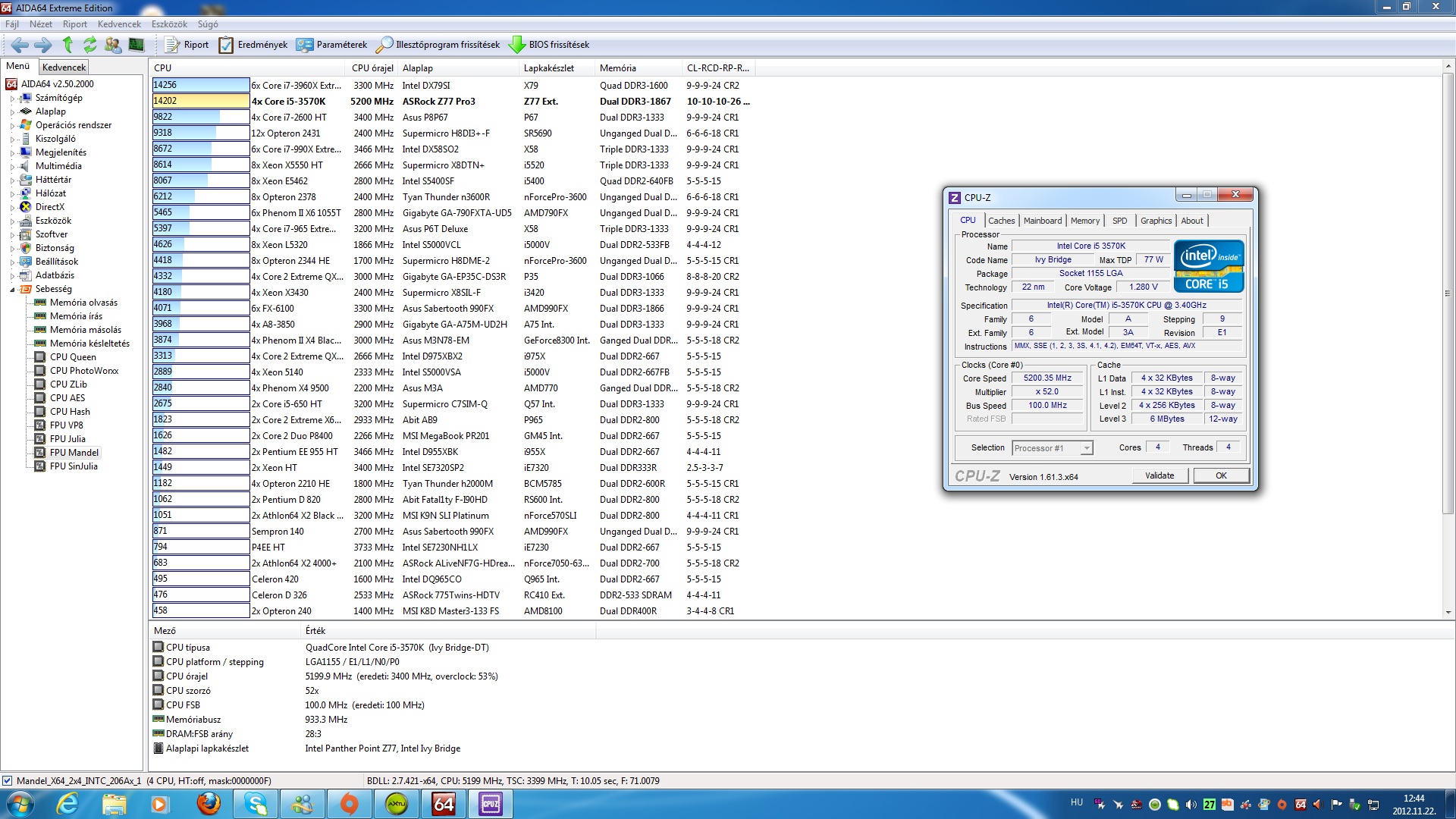
Task: Click the users icon in the AIDA64 toolbar
Action: click(x=113, y=45)
